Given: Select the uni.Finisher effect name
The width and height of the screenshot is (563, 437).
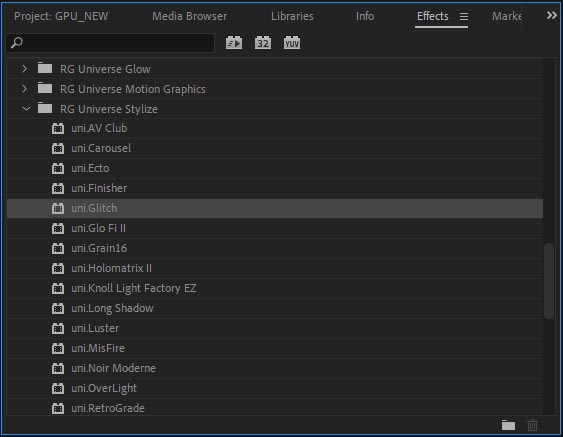Looking at the screenshot, I should click(x=99, y=189).
